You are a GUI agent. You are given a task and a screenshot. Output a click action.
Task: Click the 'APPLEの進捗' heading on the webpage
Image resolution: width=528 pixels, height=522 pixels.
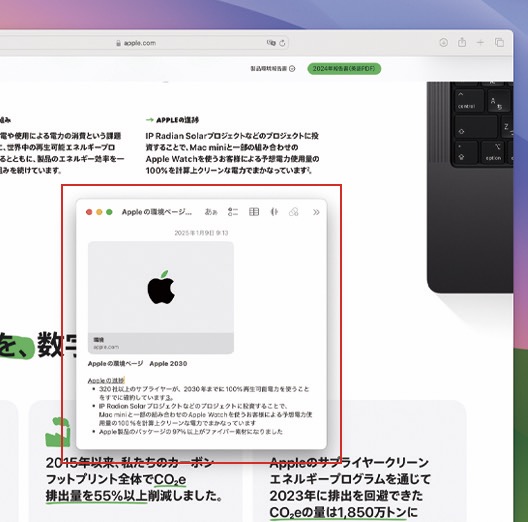(177, 120)
